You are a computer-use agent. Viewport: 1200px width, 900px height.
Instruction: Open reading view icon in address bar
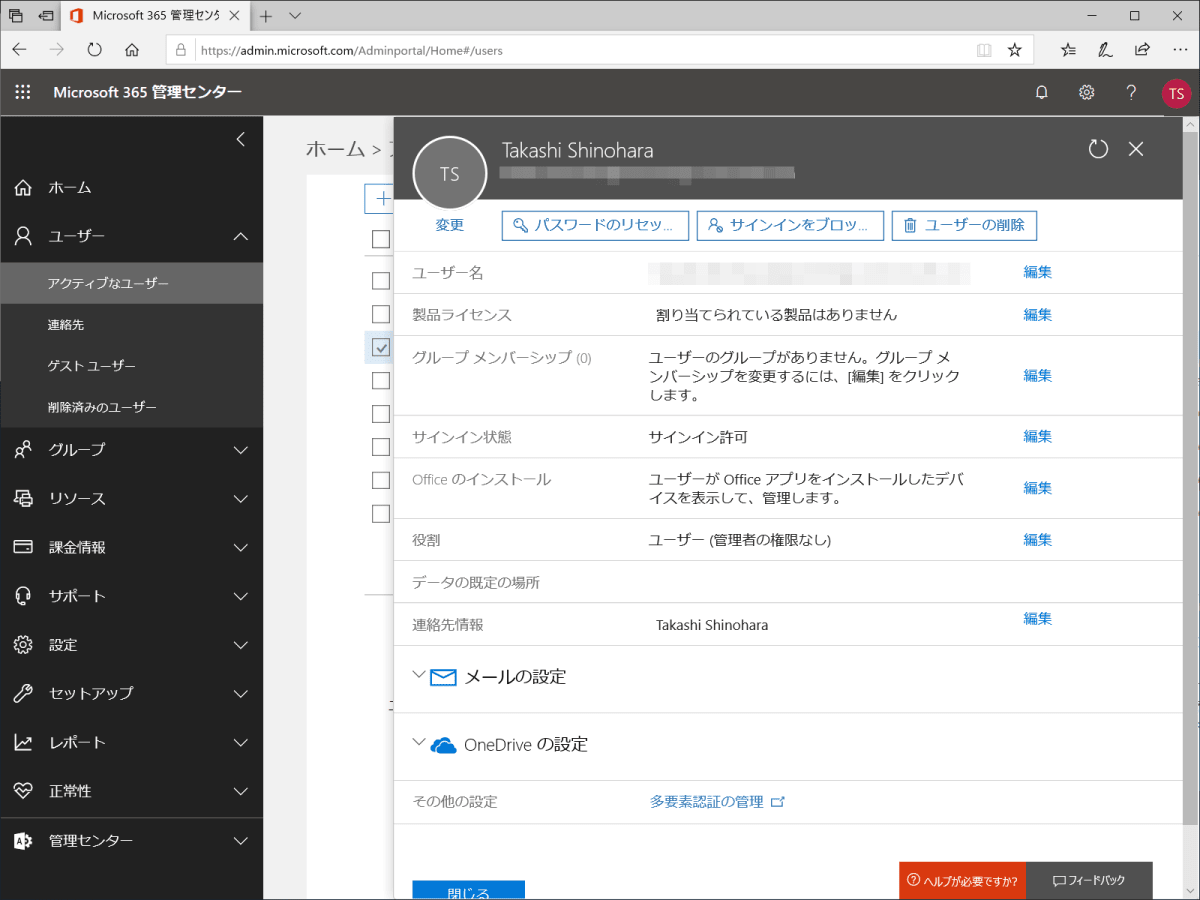(x=984, y=49)
